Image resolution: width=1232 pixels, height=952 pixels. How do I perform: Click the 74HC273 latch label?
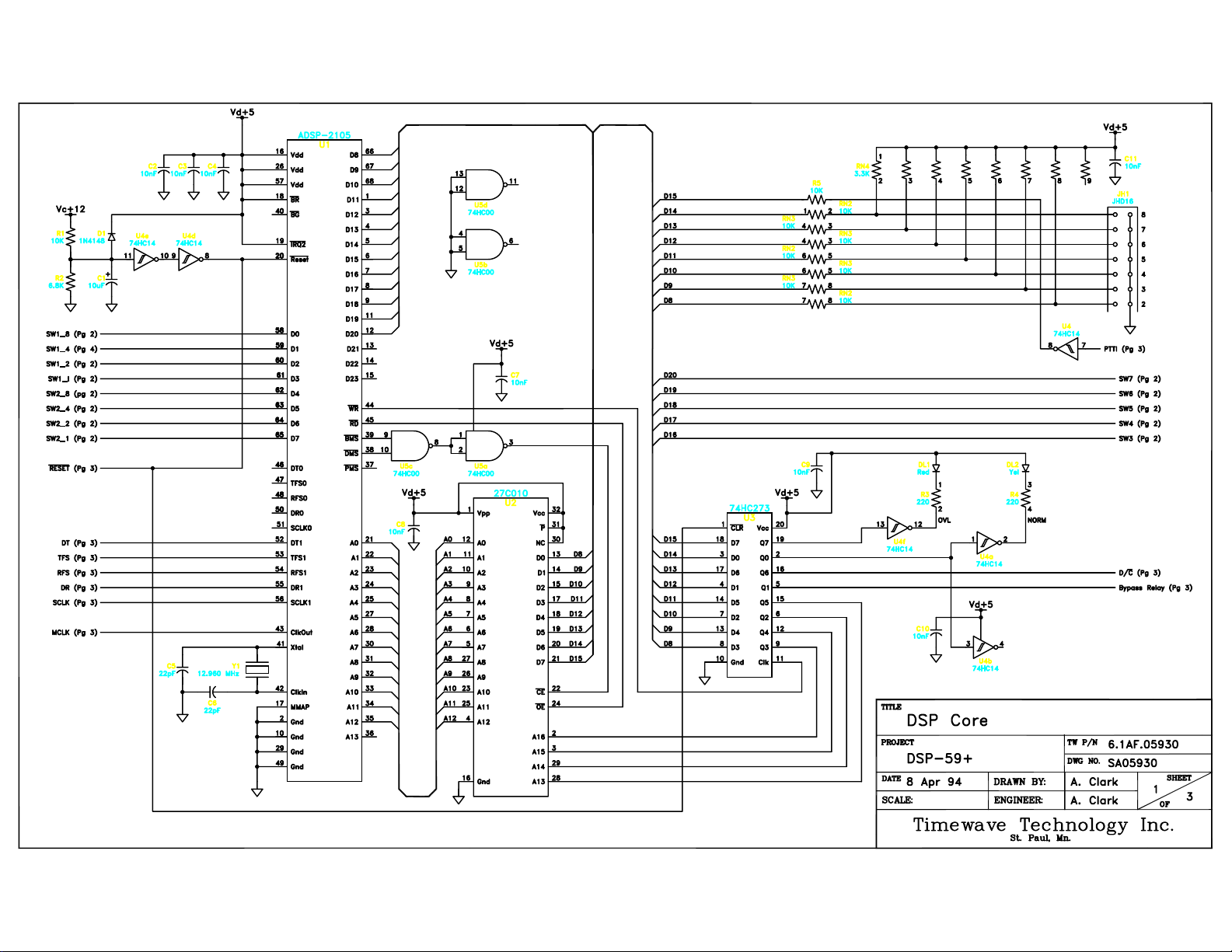[x=749, y=508]
